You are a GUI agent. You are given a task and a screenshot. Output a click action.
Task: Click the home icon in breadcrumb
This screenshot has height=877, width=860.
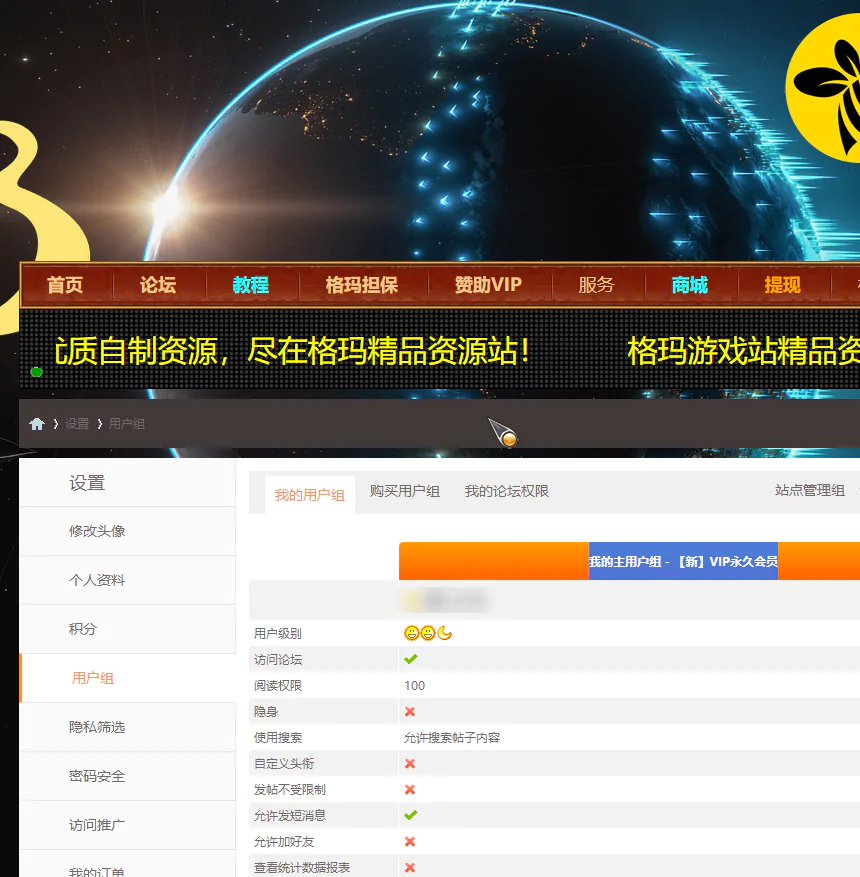tap(37, 424)
